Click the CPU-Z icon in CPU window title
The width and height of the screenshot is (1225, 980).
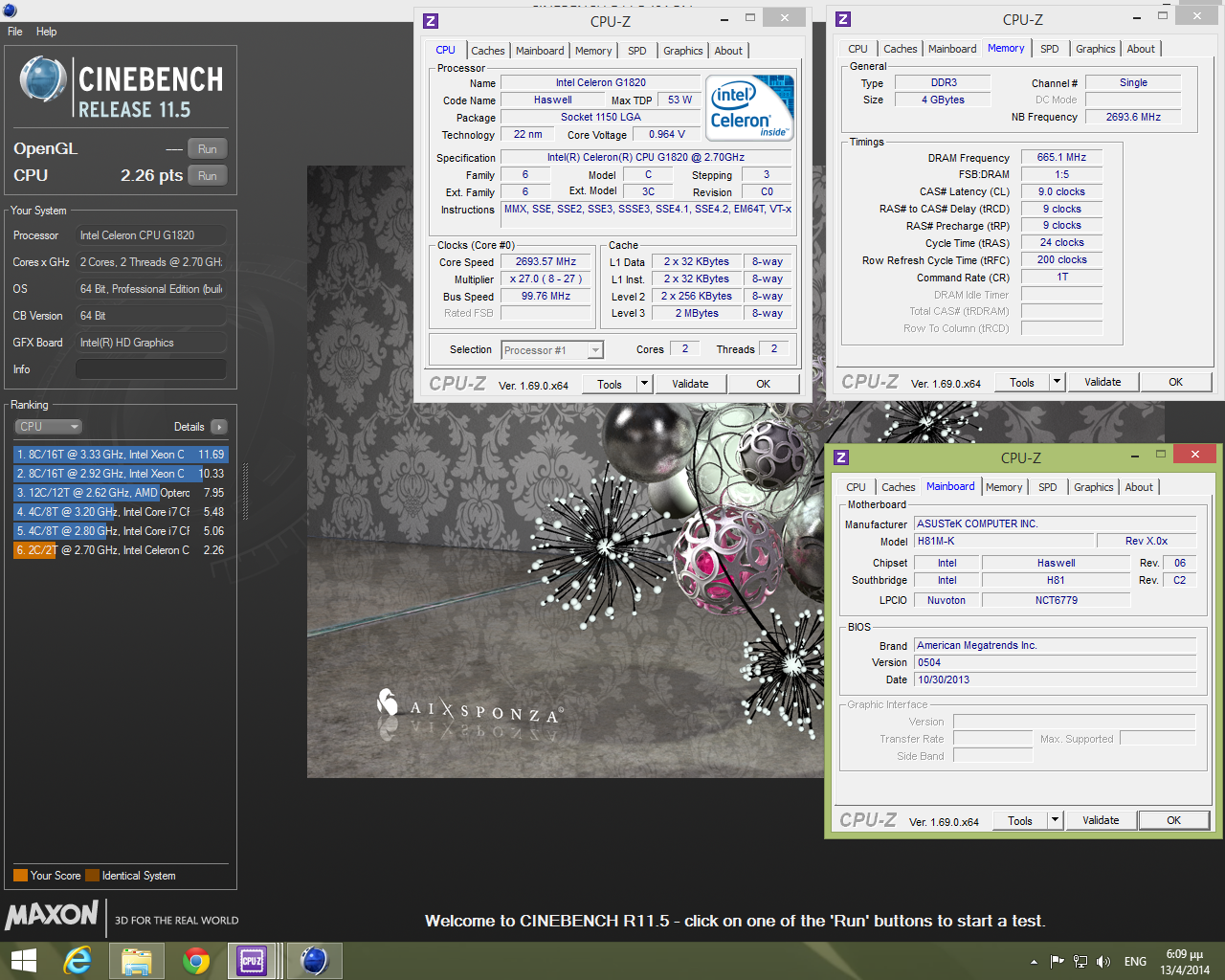(x=431, y=21)
